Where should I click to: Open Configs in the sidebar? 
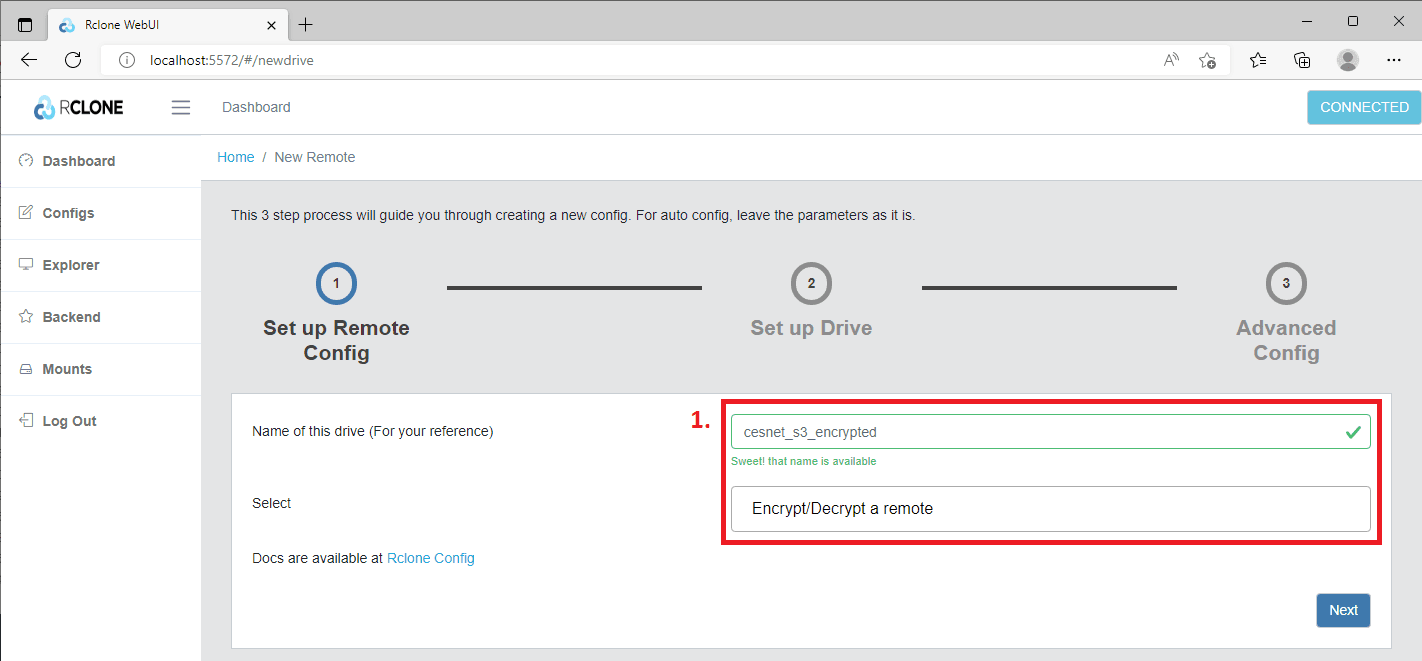[x=68, y=213]
